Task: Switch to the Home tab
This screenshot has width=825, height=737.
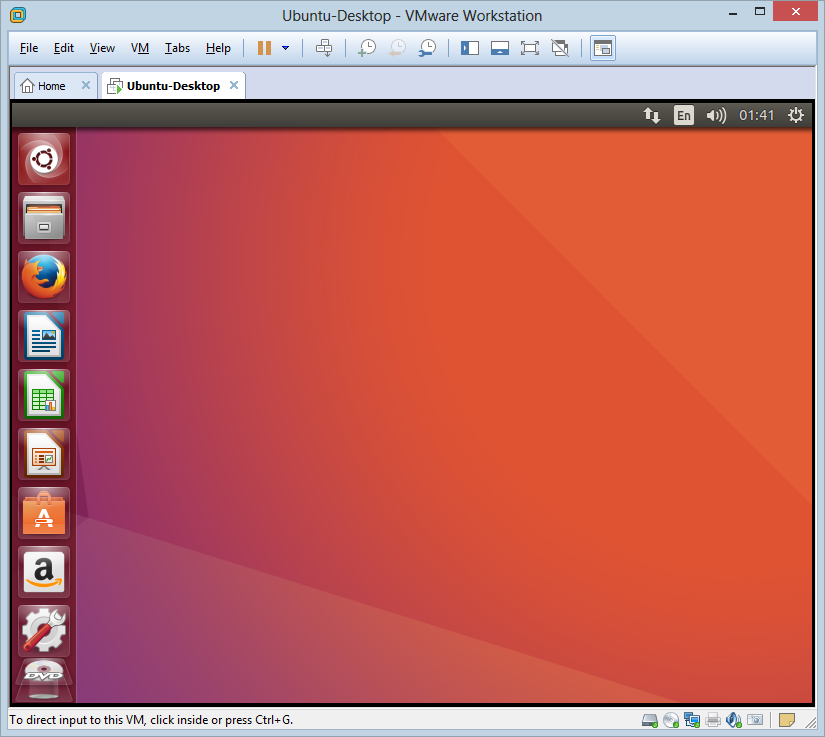Action: (46, 86)
